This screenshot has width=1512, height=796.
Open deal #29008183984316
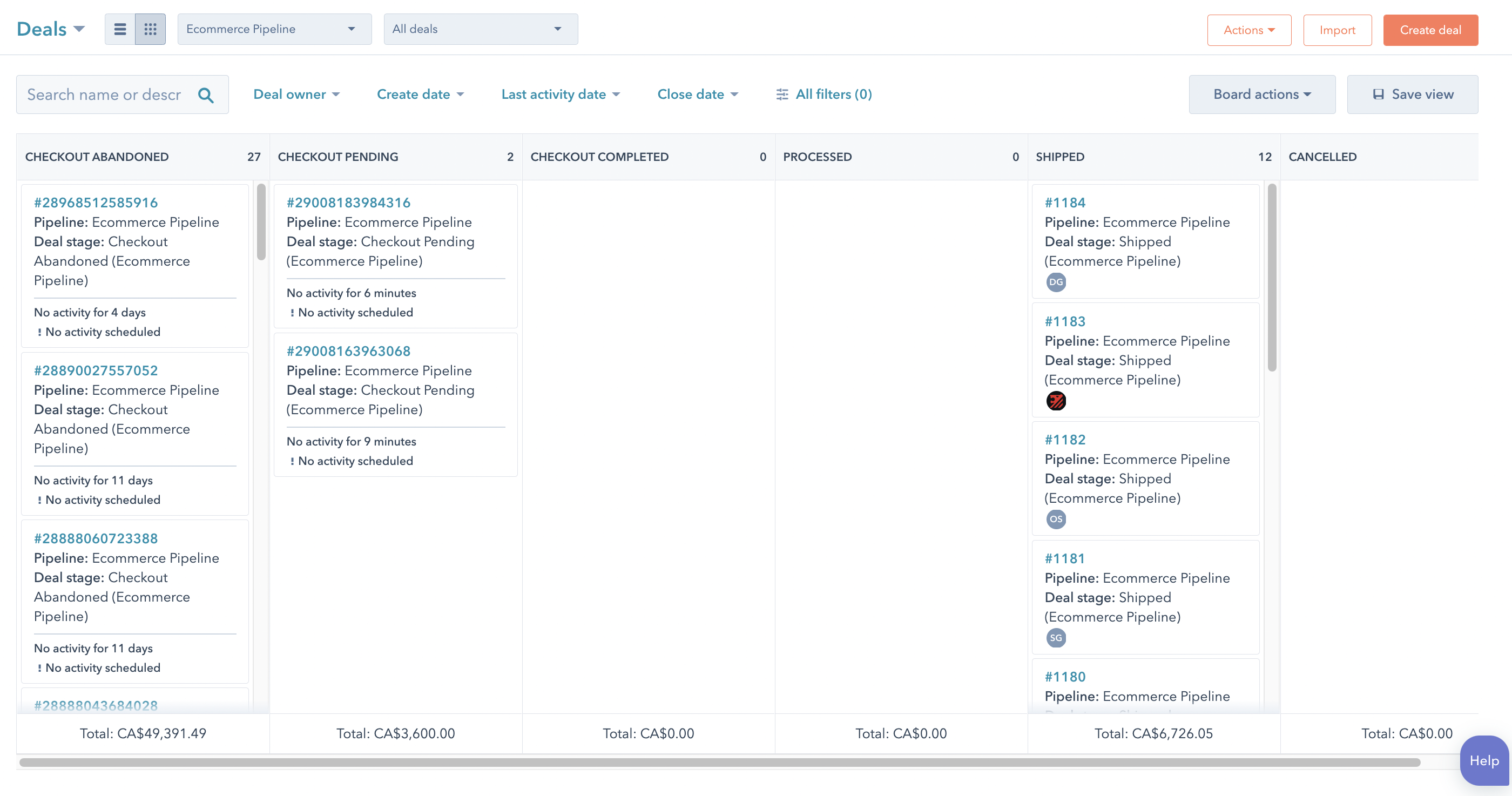click(x=349, y=203)
